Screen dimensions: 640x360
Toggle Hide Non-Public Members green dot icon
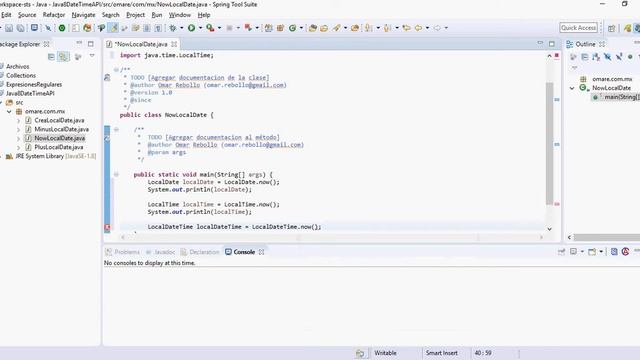tap(630, 57)
